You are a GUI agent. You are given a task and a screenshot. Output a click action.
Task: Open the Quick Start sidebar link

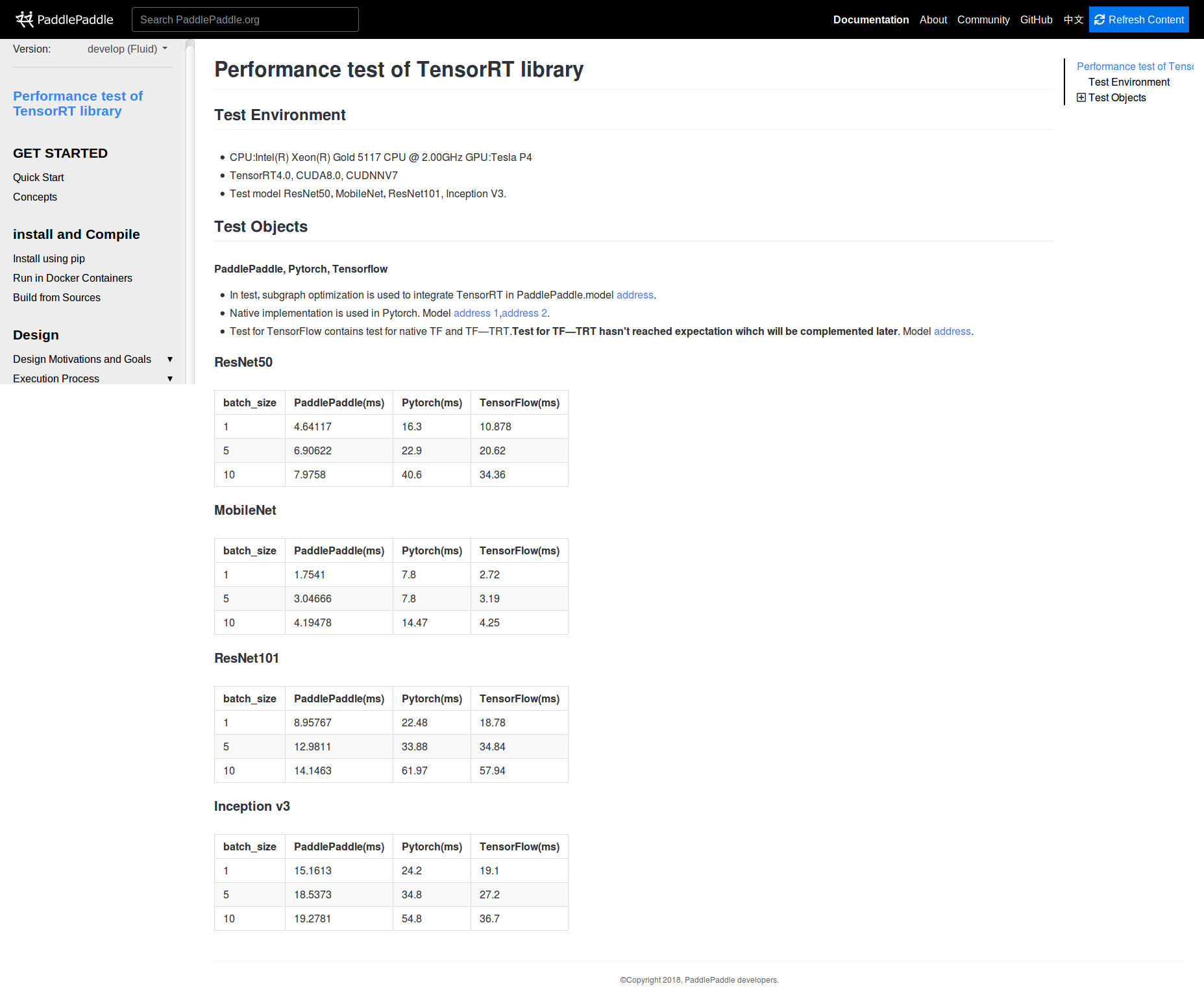coord(38,177)
